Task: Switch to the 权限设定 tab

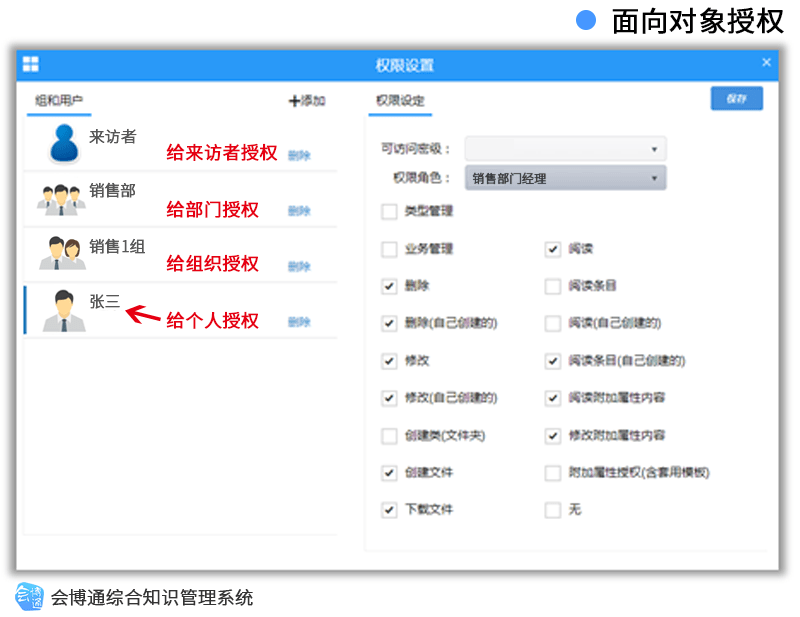Action: point(400,101)
